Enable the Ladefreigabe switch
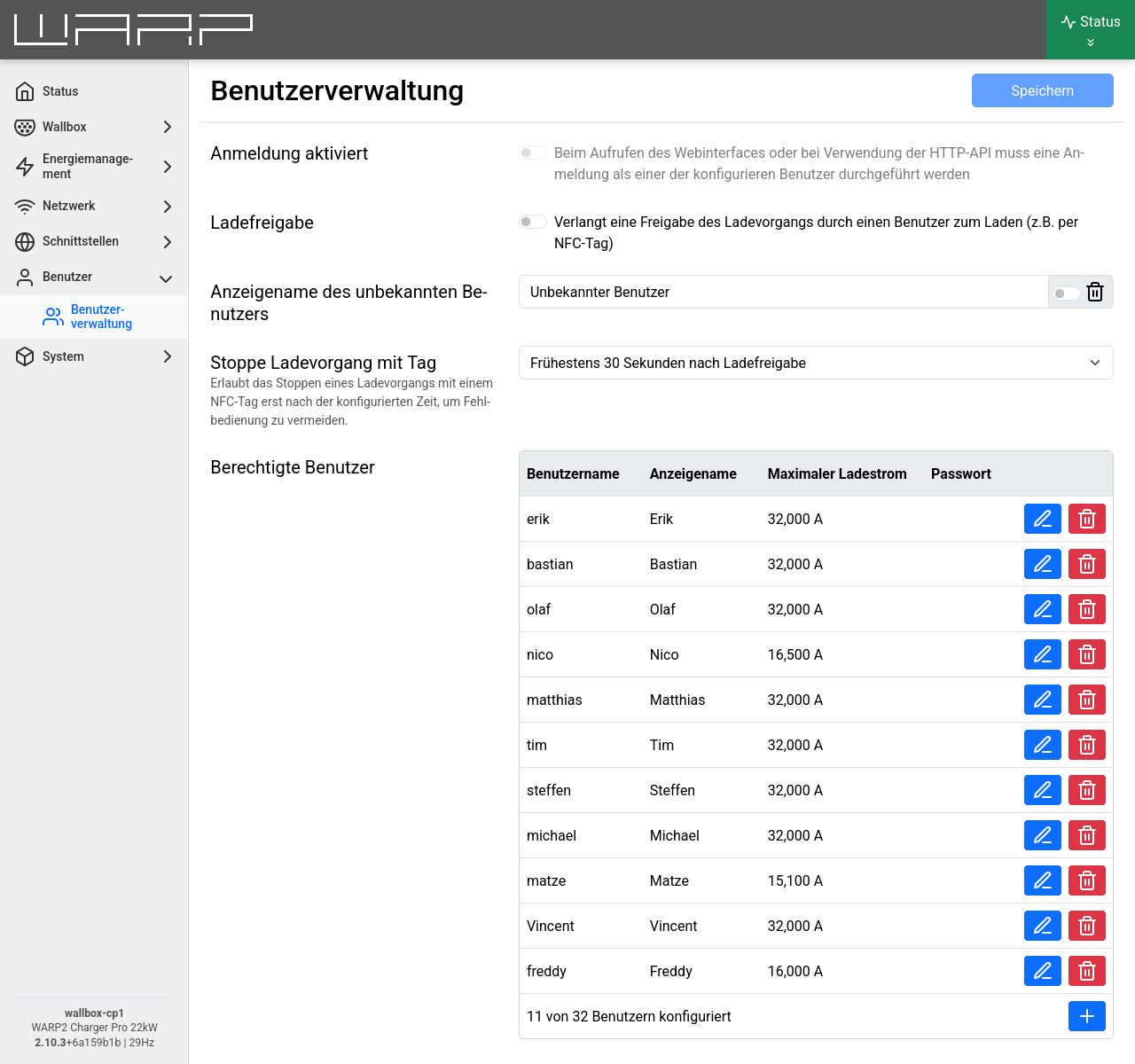 [x=533, y=222]
